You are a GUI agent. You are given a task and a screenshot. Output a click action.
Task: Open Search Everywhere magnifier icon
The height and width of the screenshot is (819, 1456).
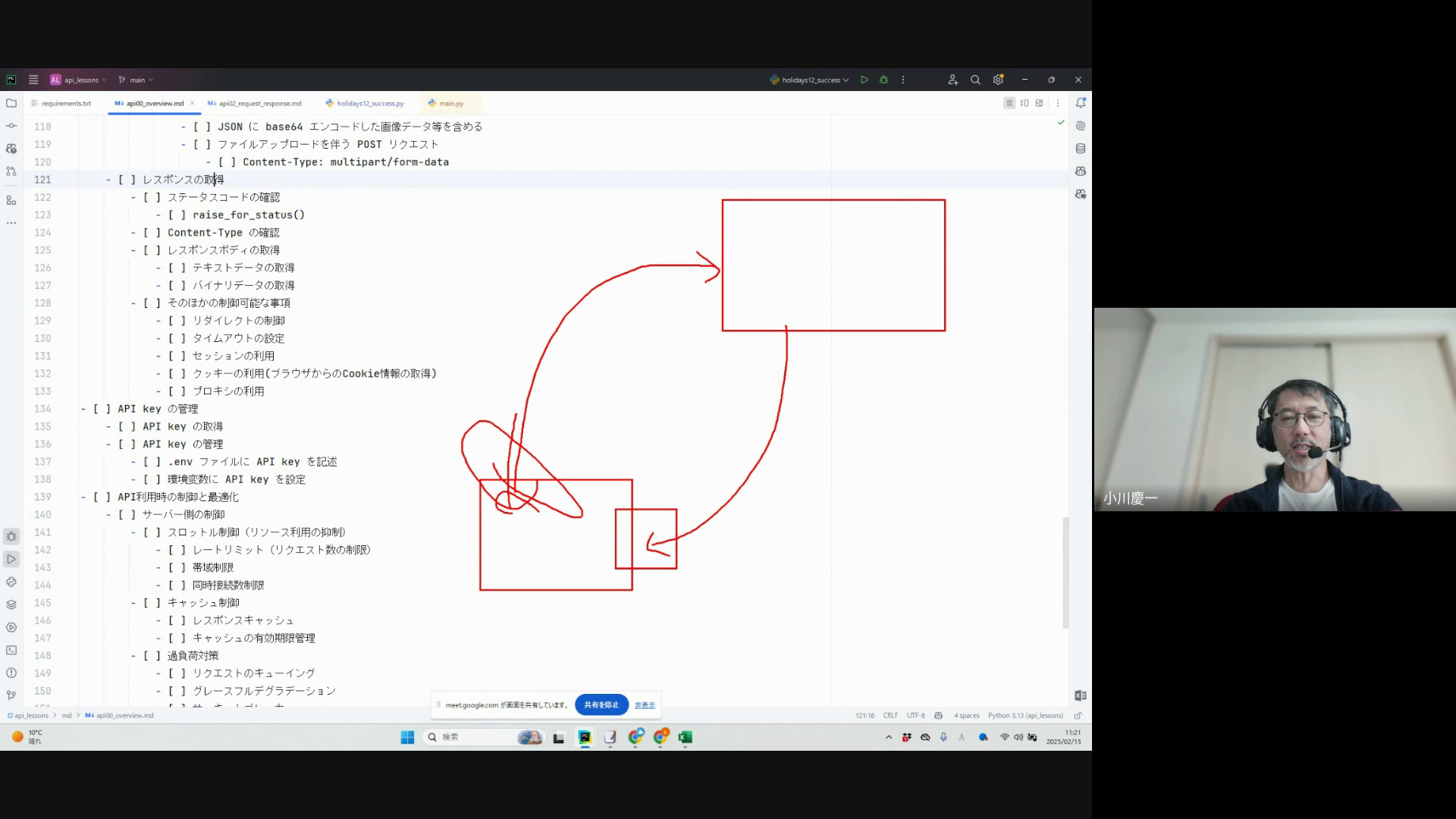975,80
